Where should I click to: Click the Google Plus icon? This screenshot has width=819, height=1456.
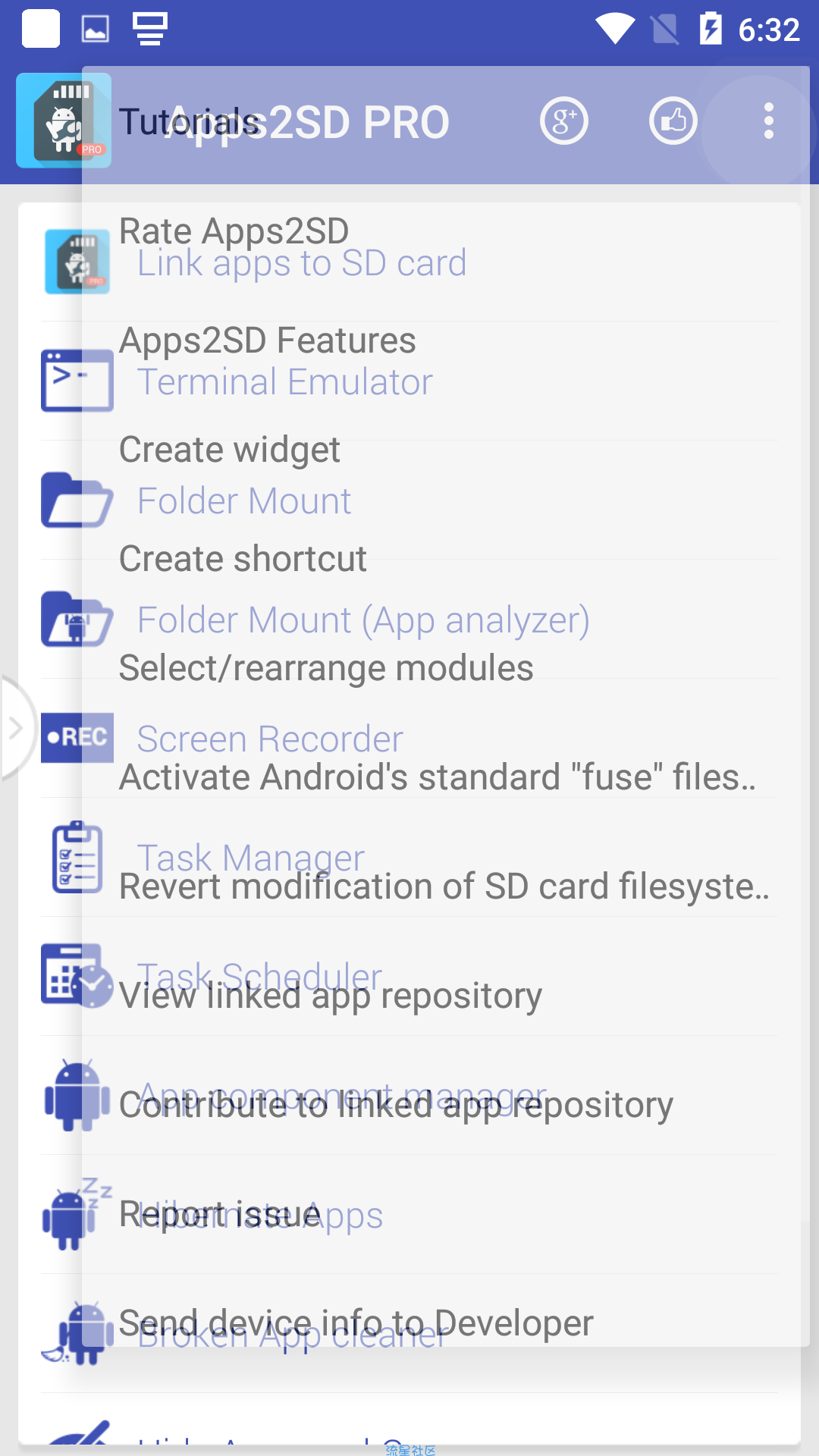point(563,121)
